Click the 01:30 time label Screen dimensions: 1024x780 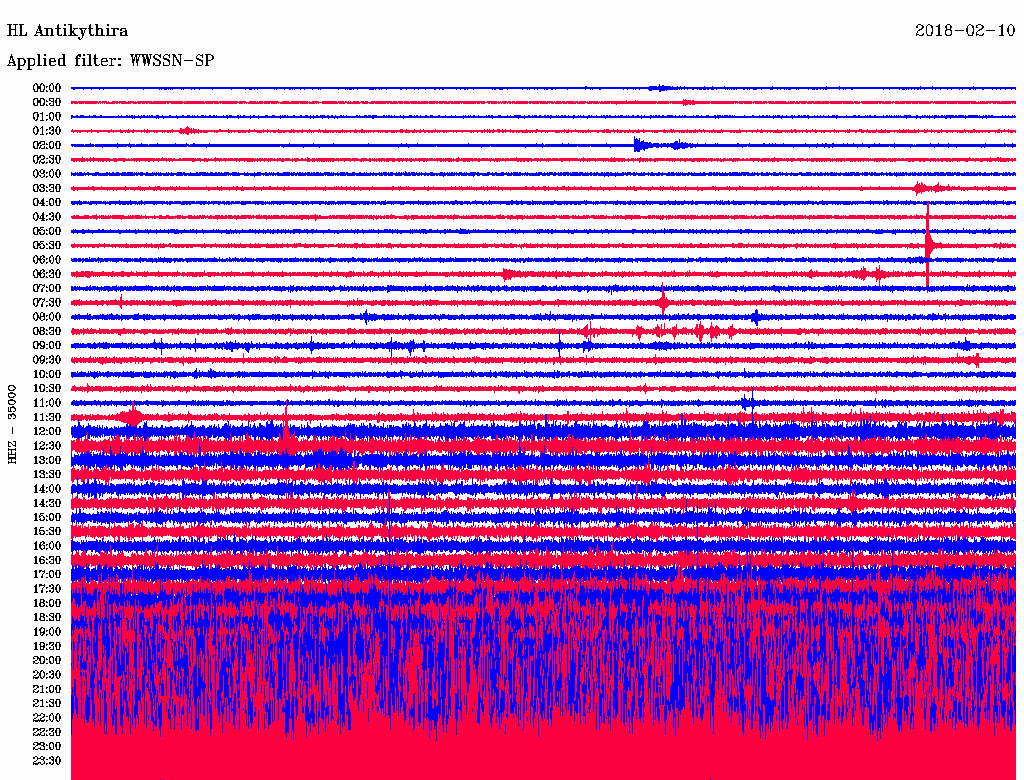click(x=47, y=131)
